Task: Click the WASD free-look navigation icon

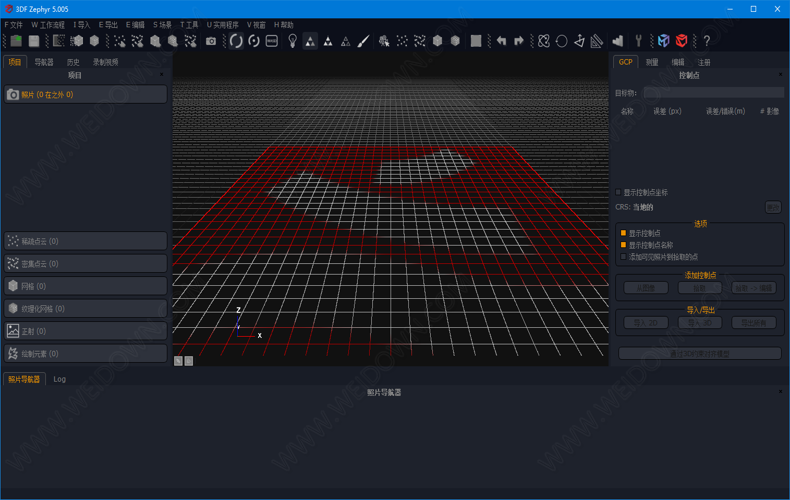Action: pos(272,41)
